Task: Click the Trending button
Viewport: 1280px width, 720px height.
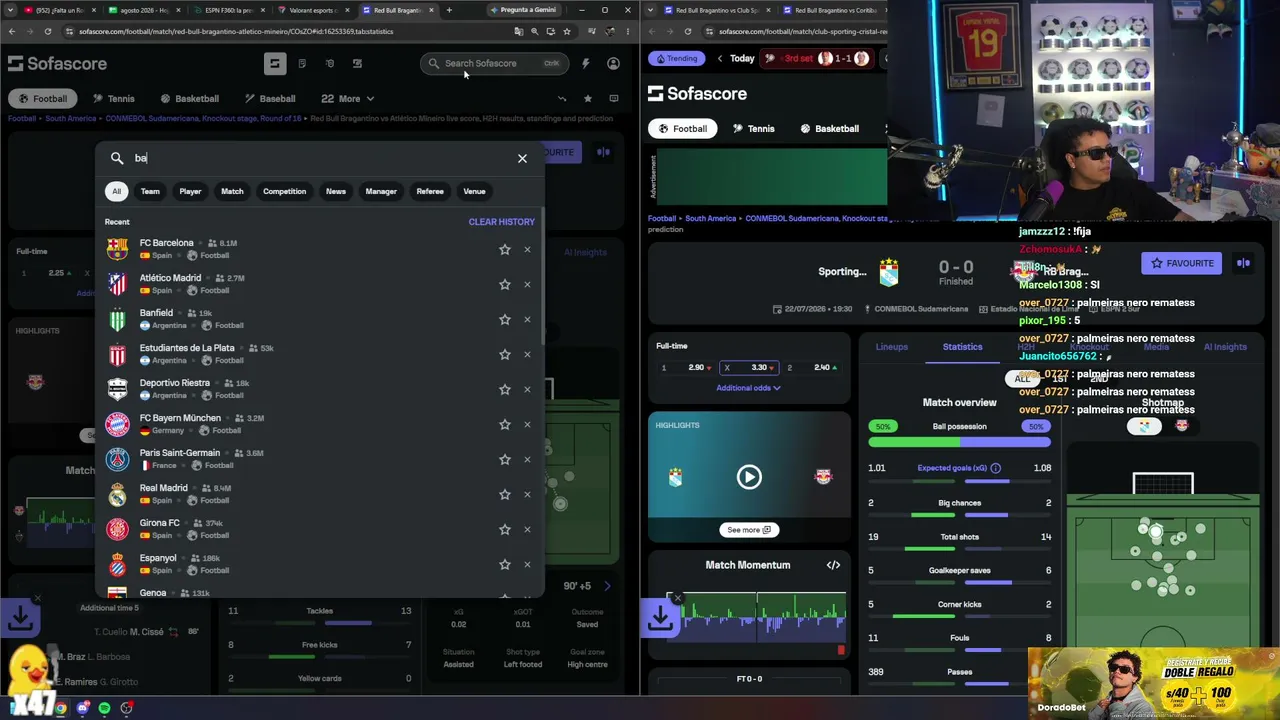Action: click(676, 58)
